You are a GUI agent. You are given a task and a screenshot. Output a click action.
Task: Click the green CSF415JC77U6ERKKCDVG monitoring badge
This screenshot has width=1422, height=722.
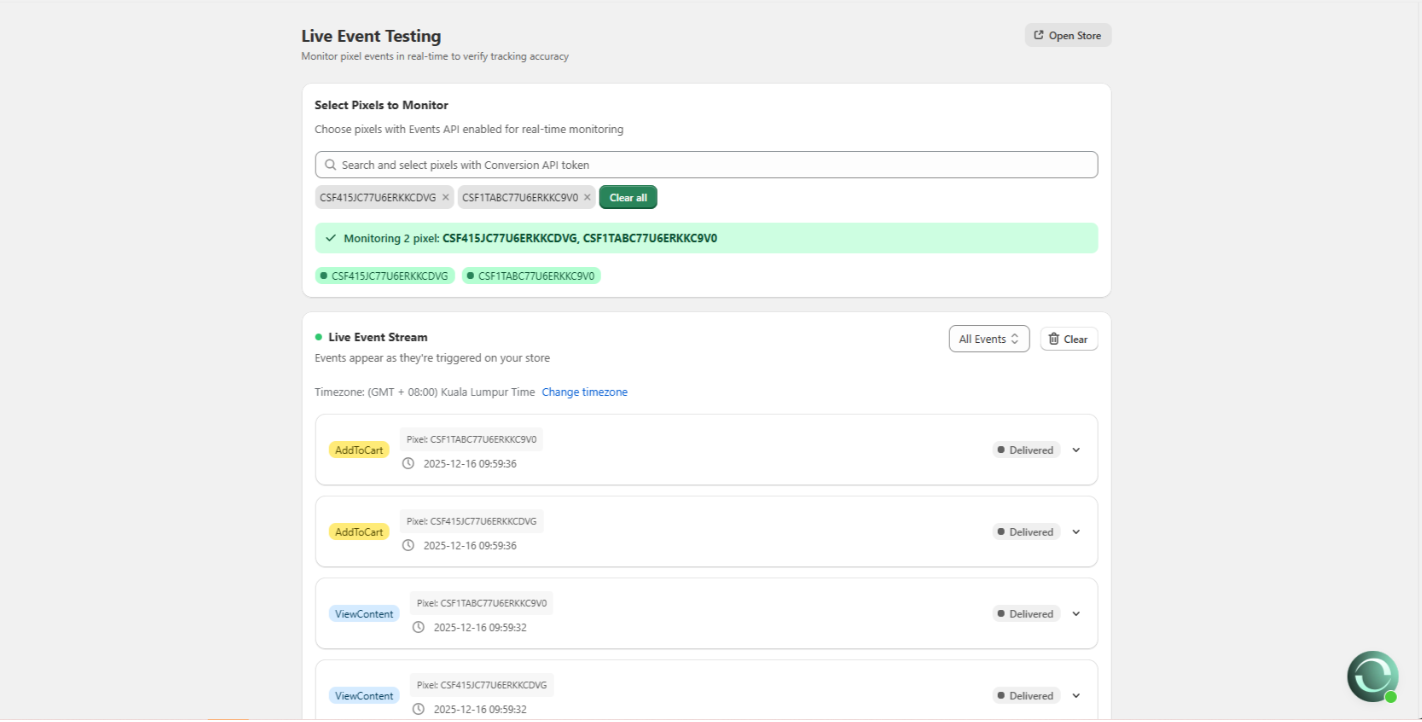[x=385, y=275]
